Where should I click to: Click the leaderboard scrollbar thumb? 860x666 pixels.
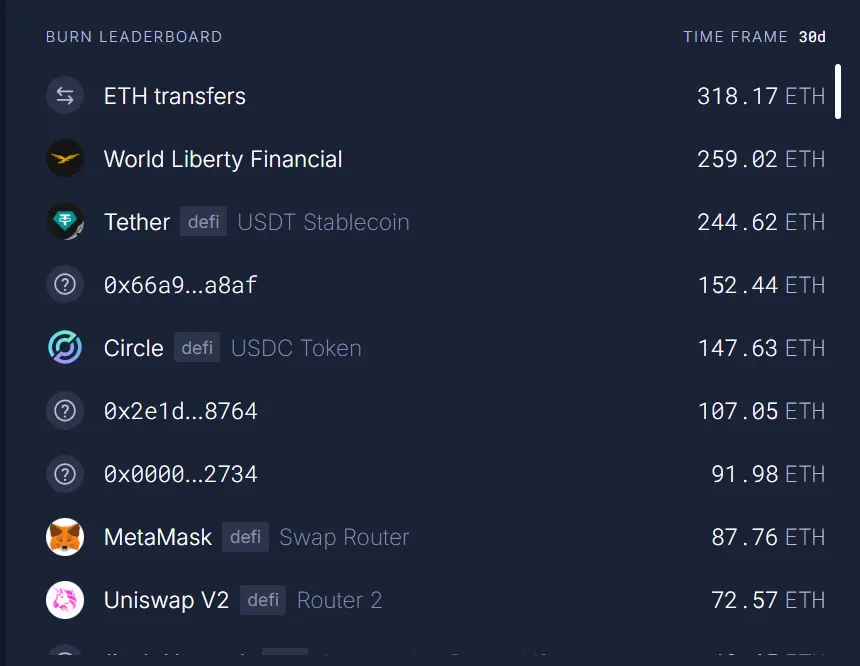coord(838,92)
